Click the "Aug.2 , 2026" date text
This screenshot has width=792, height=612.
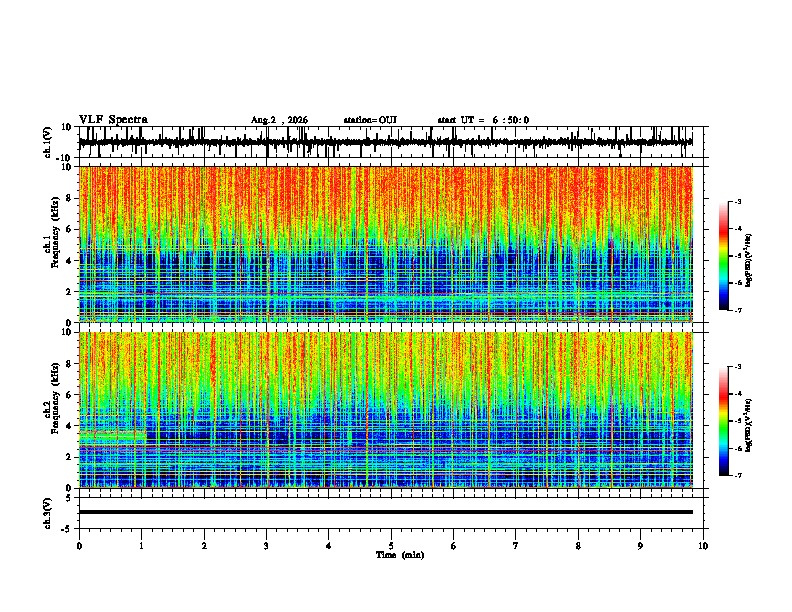tap(279, 120)
